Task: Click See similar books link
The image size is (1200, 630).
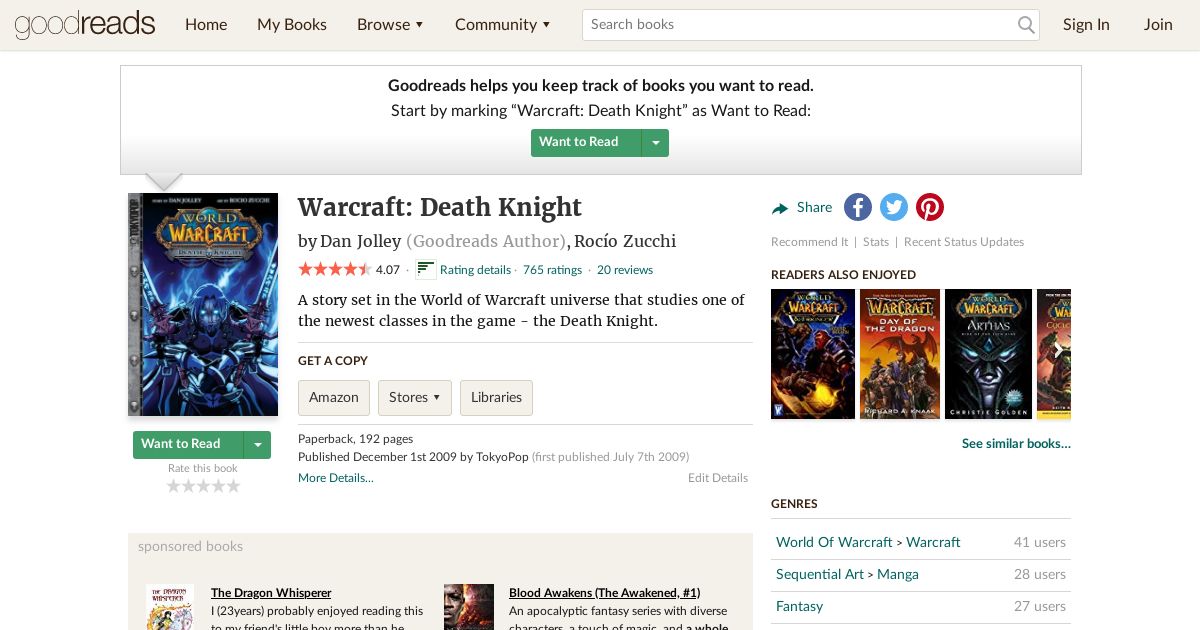Action: click(x=1016, y=444)
